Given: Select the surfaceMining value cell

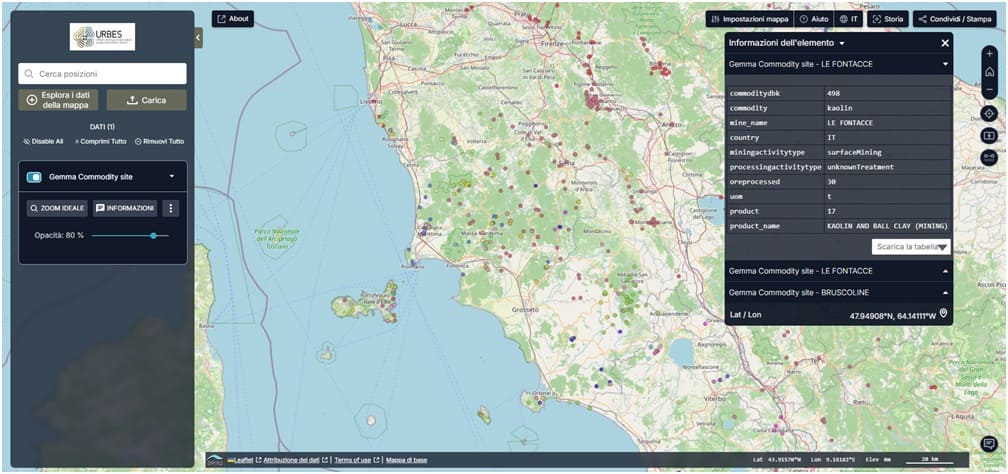Looking at the screenshot, I should tap(887, 152).
